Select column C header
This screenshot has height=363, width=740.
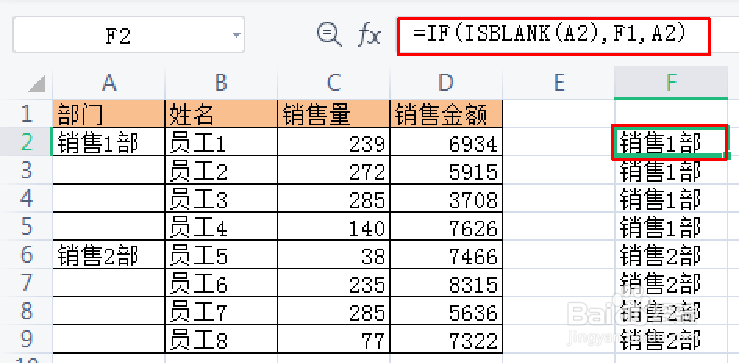334,83
